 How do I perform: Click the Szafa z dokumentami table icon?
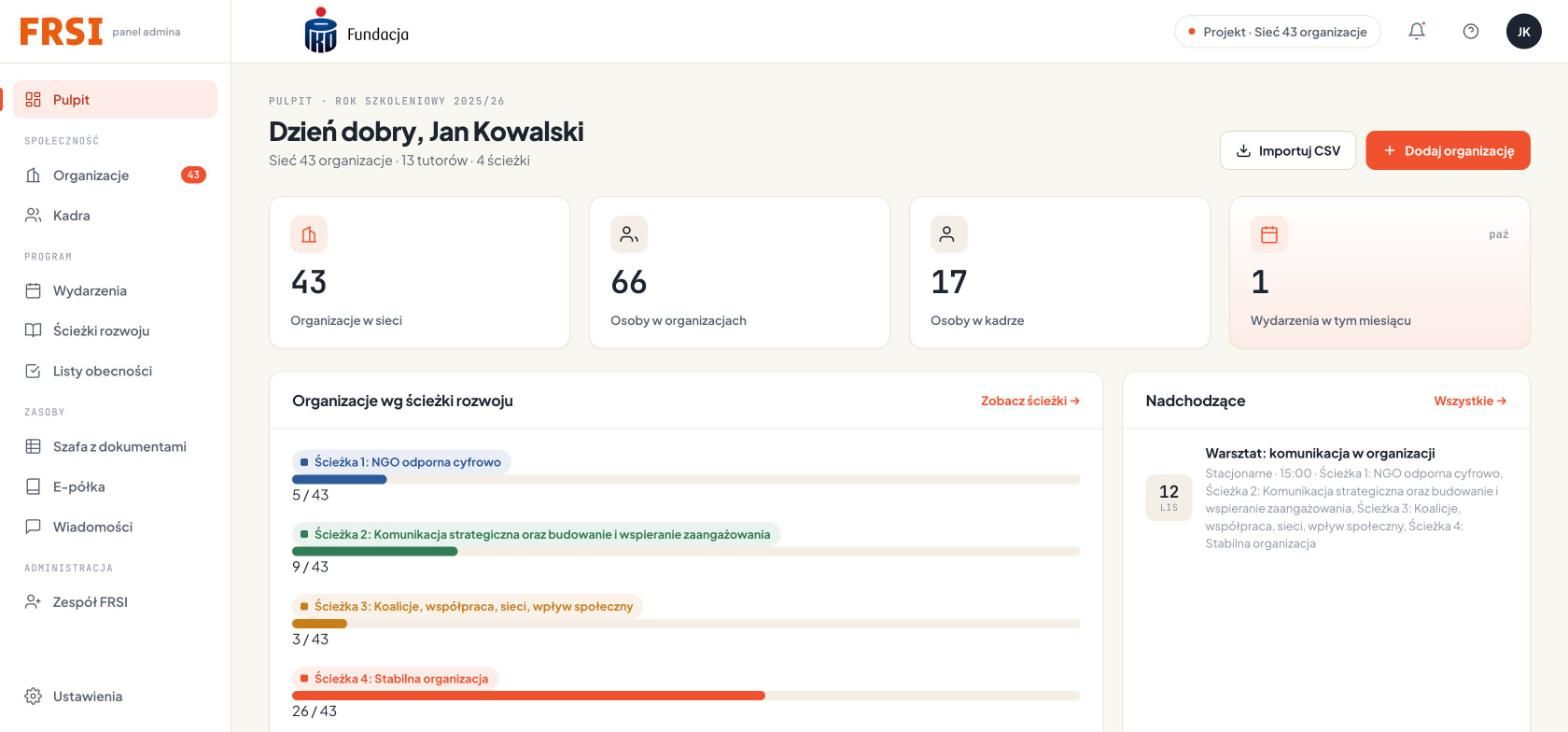[33, 447]
